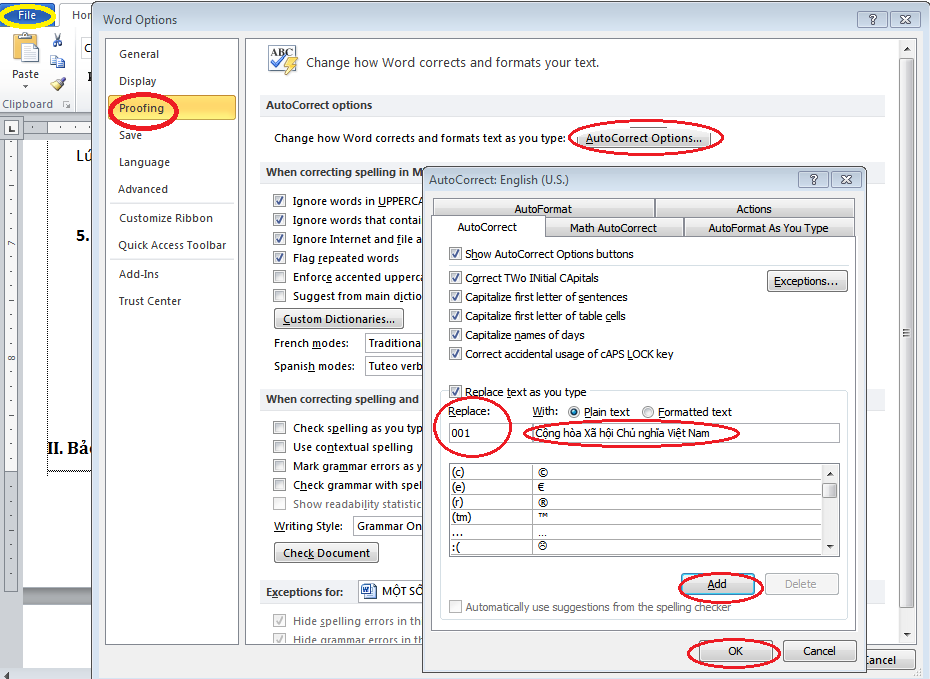Image resolution: width=930 pixels, height=679 pixels.
Task: Enable Enforce accented uppercase checkbox
Action: click(279, 276)
